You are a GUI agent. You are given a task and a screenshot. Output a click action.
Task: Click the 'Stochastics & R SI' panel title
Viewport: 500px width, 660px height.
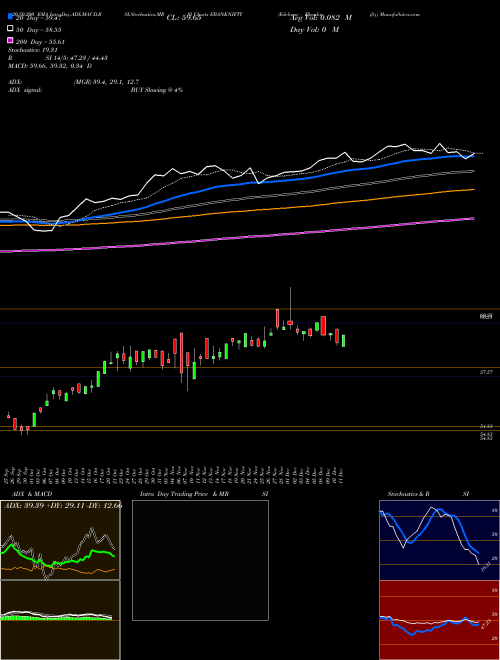click(x=428, y=494)
